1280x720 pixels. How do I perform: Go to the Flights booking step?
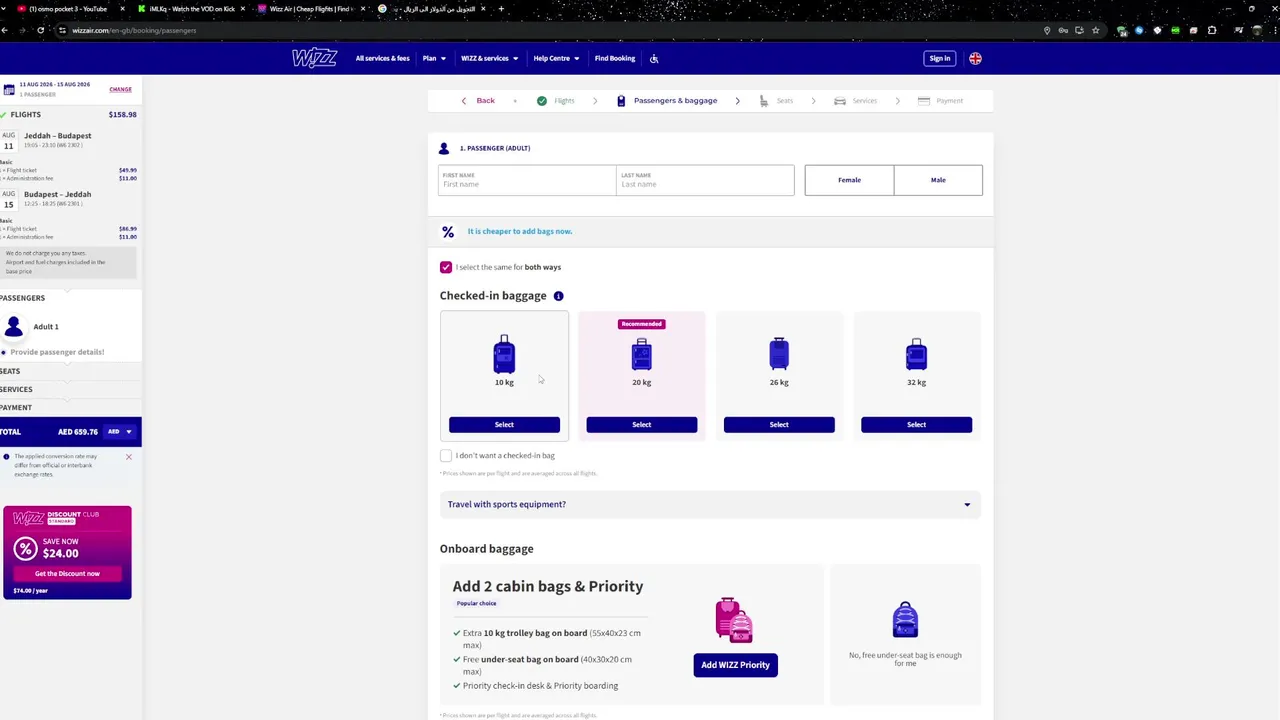point(556,101)
